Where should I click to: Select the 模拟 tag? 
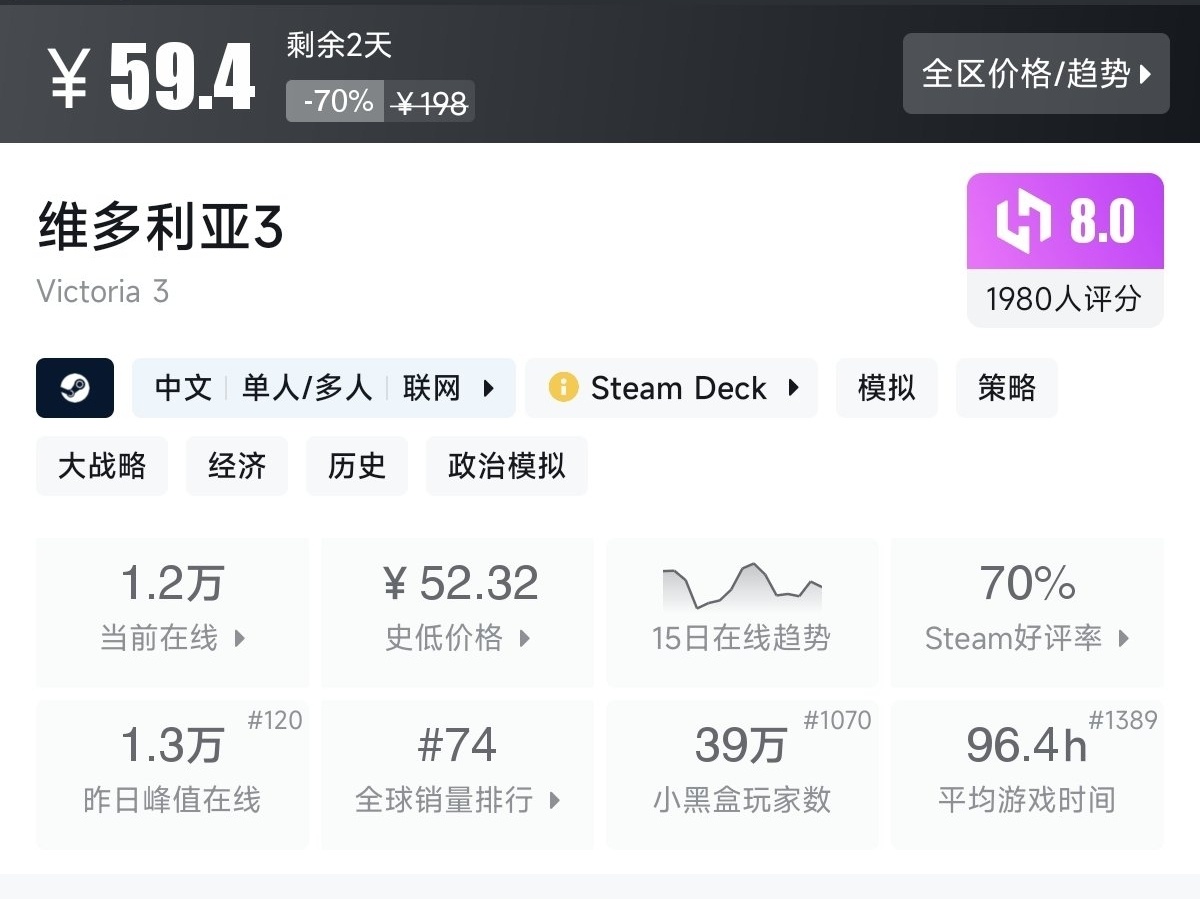[887, 388]
